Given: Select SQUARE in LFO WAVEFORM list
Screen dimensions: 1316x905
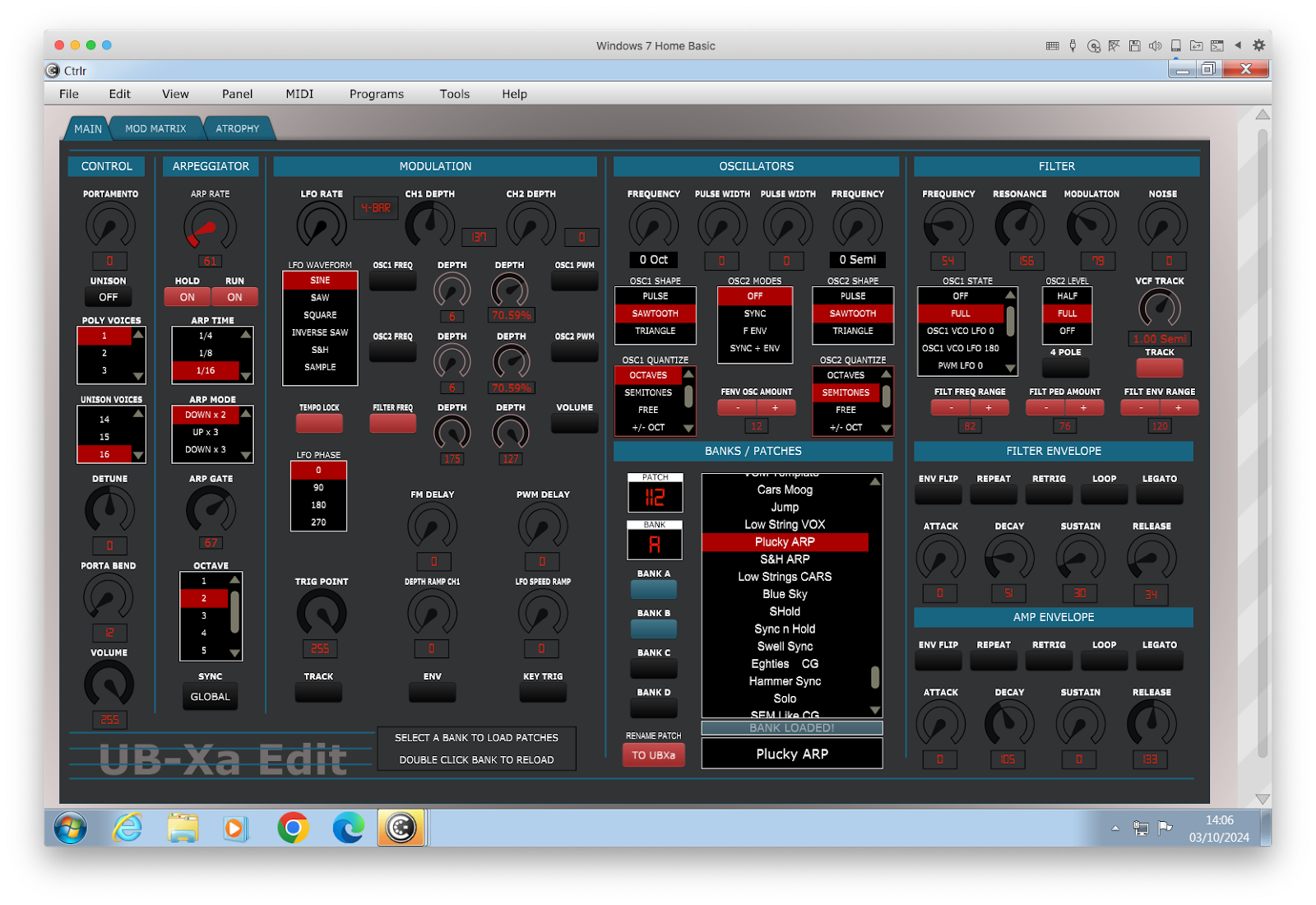Looking at the screenshot, I should [x=320, y=315].
